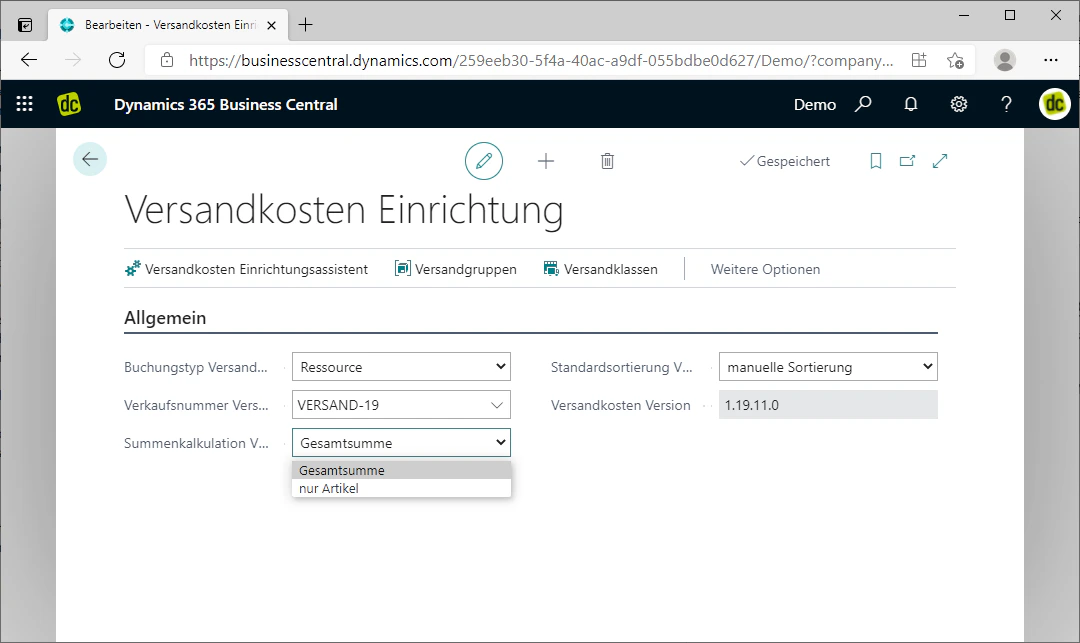Click the Summenkalkulation V... label
Screen dimensions: 1080x643
[196, 443]
